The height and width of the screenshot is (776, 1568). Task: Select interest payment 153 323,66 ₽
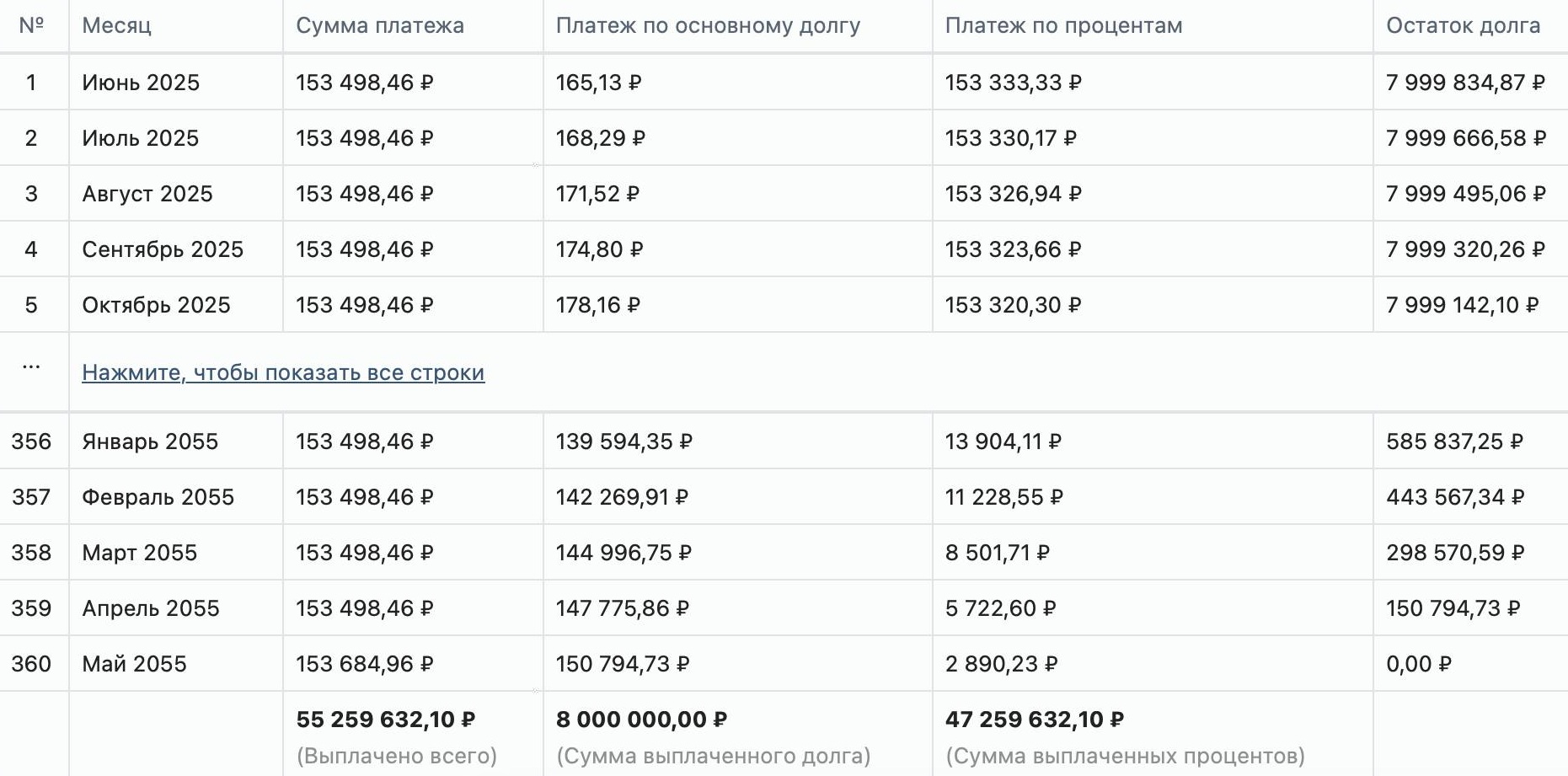1014,249
